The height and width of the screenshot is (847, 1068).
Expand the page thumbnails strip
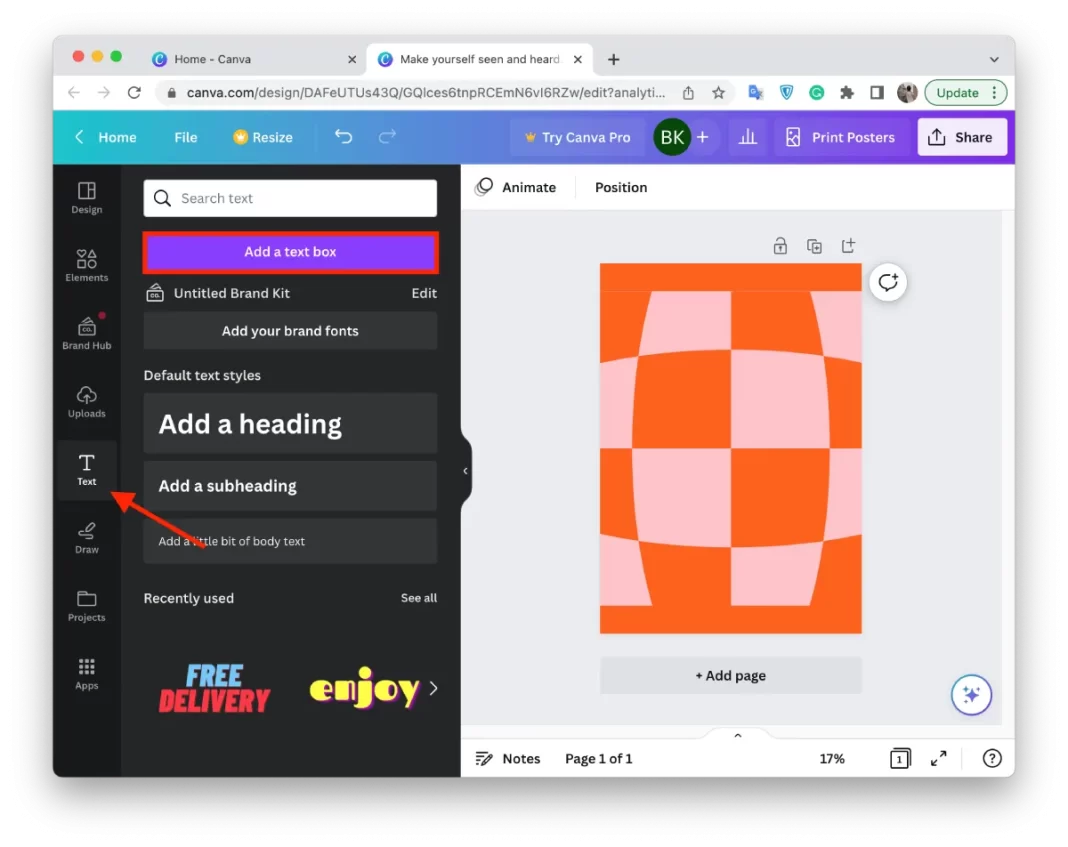pos(738,735)
